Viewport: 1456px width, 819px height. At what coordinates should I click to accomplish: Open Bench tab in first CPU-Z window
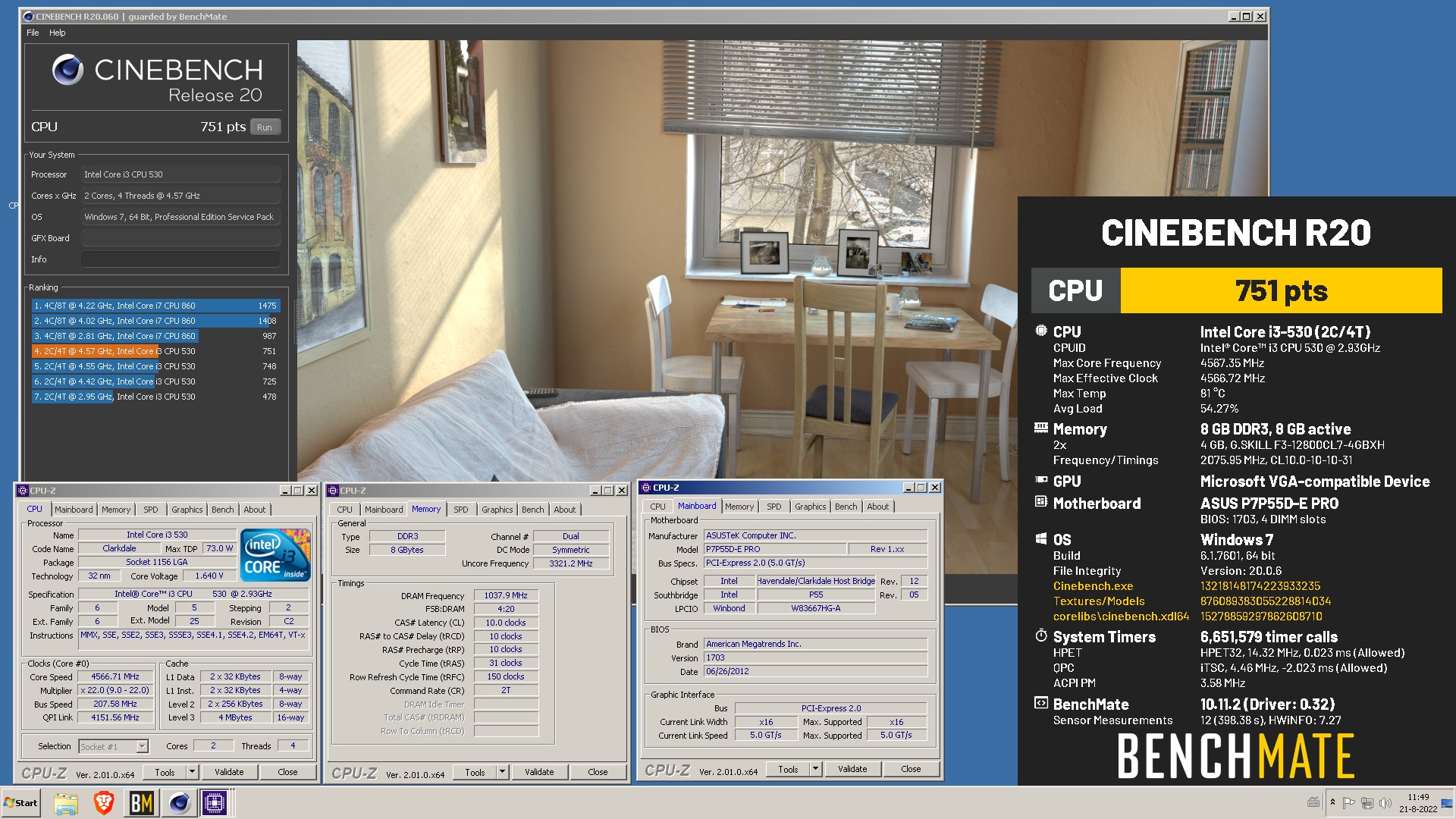point(223,510)
